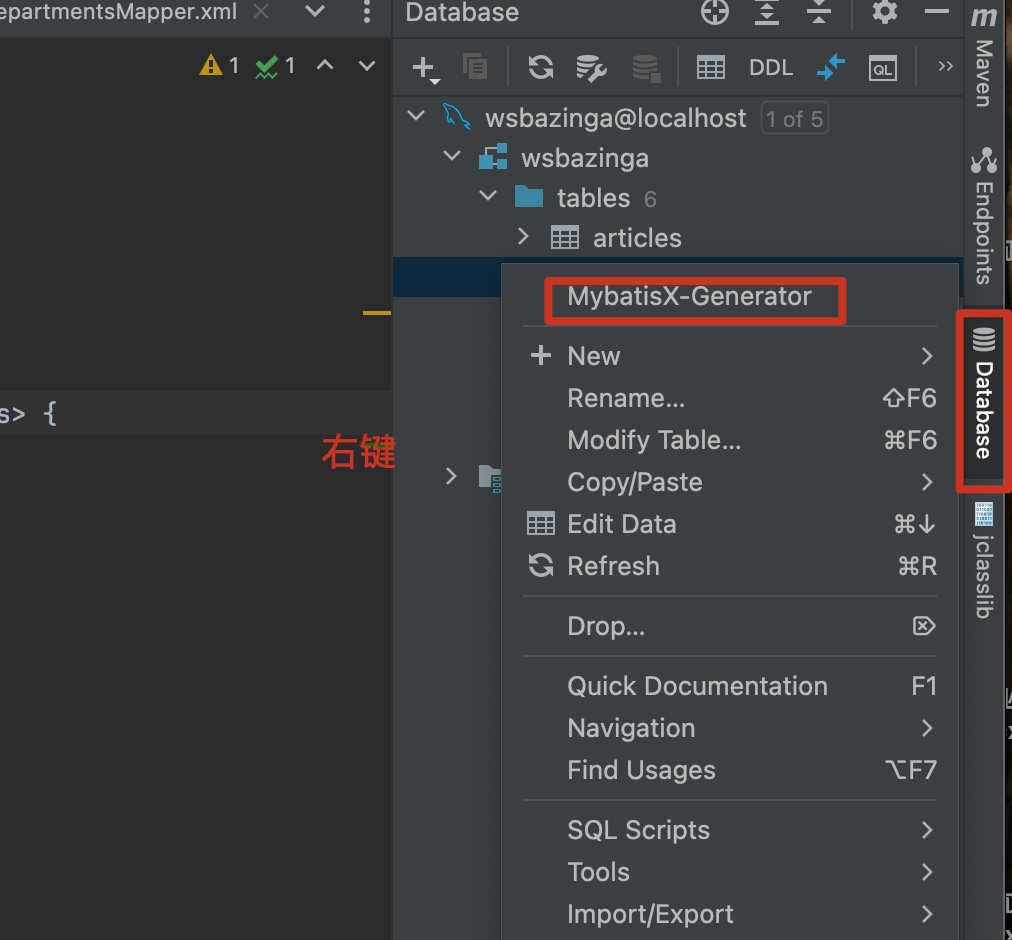Select Find Usages menu item
Image resolution: width=1012 pixels, height=940 pixels.
coord(730,770)
